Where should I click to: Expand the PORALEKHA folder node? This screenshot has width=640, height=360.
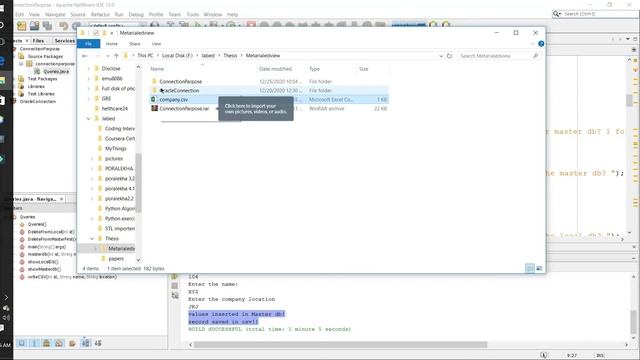pyautogui.click(x=92, y=169)
